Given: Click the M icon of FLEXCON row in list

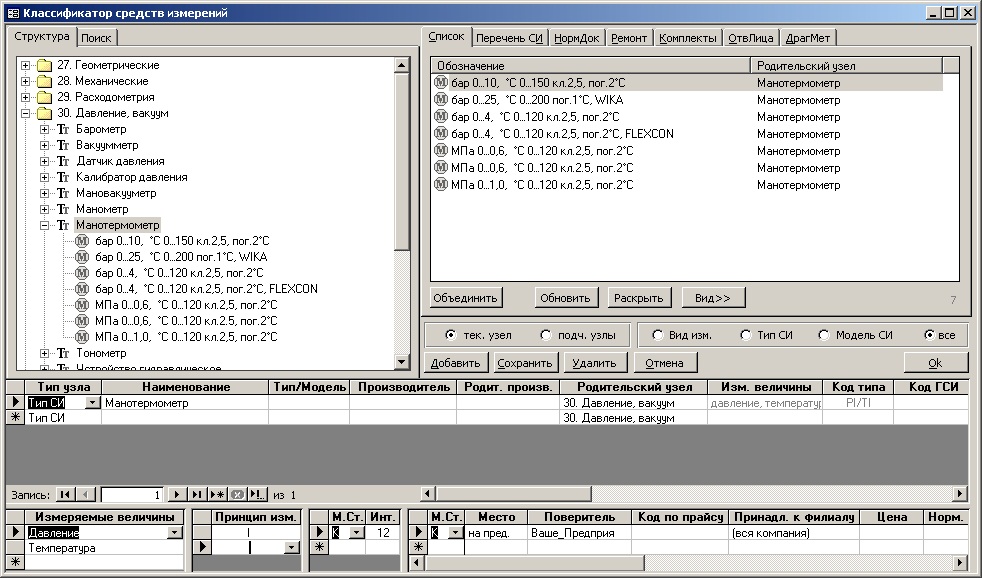Looking at the screenshot, I should tap(441, 133).
